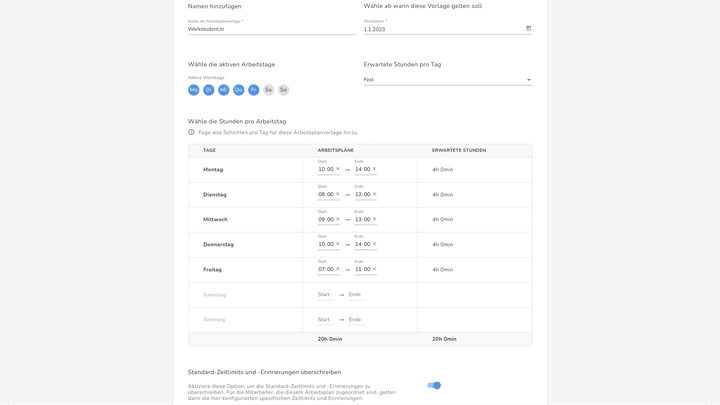Click the Sonntag Ende time field
720x405 pixels.
[355, 320]
